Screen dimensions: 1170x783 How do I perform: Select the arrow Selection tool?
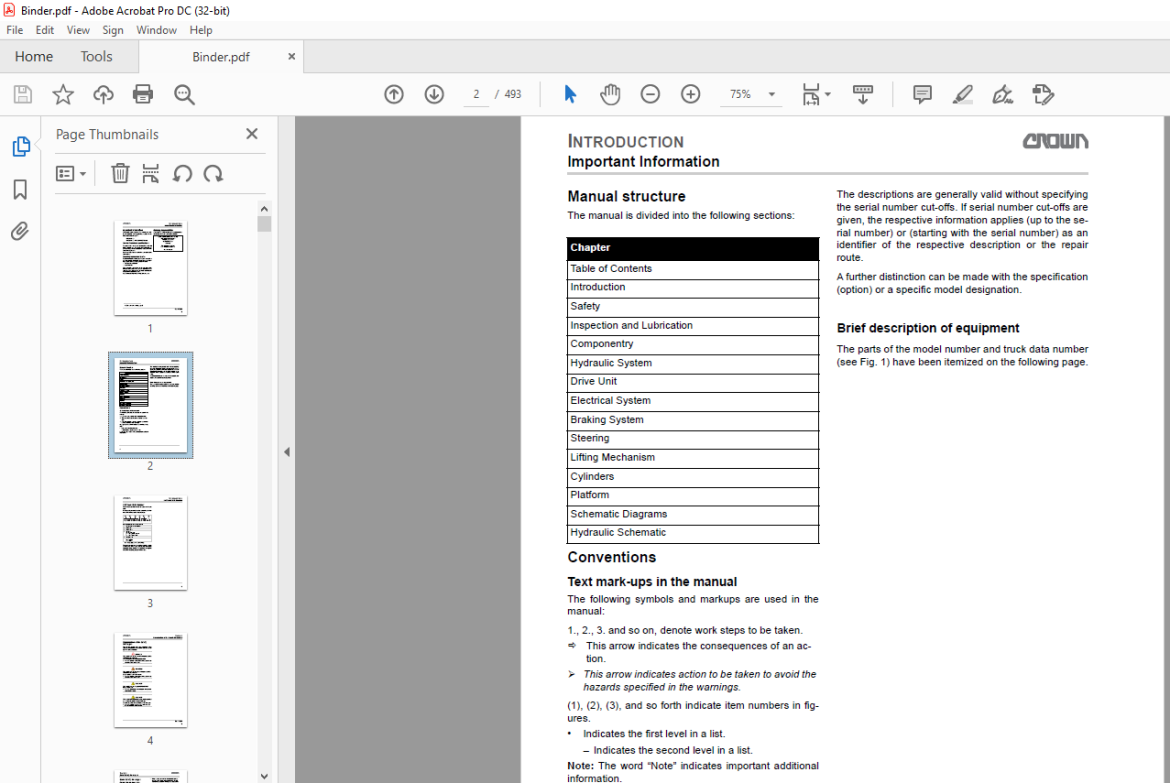pos(570,94)
